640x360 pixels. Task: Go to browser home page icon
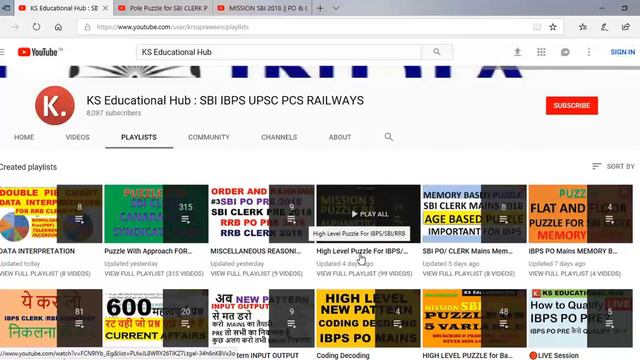point(58,27)
